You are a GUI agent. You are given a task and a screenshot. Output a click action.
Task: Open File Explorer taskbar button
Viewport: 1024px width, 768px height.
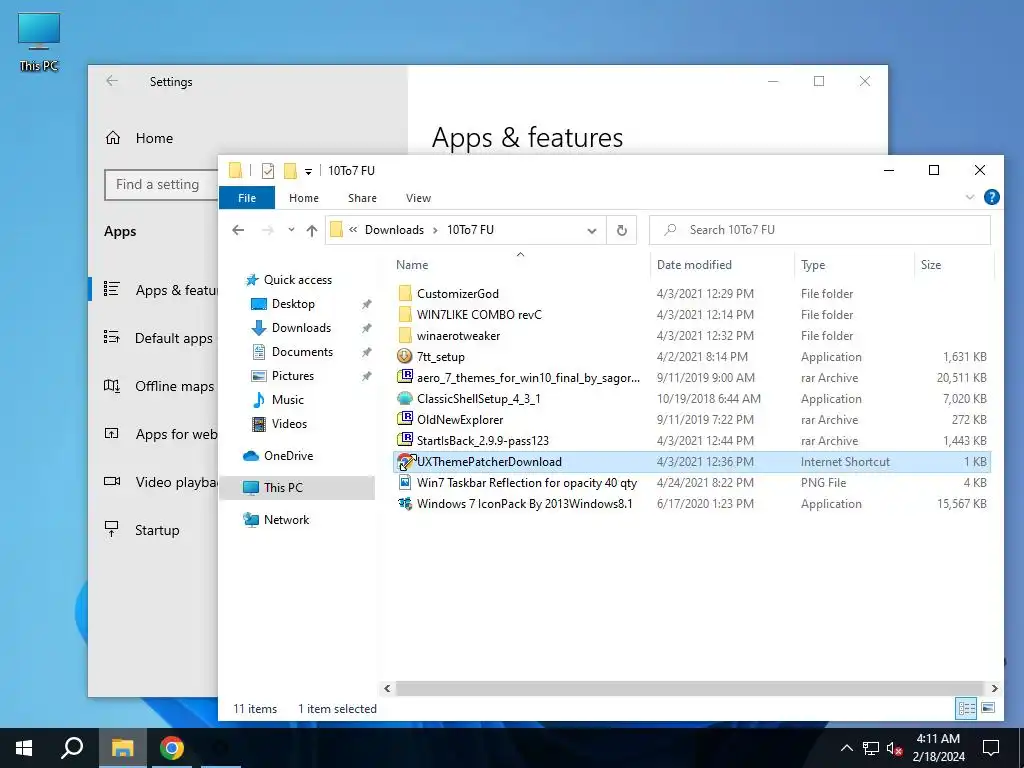pos(122,748)
